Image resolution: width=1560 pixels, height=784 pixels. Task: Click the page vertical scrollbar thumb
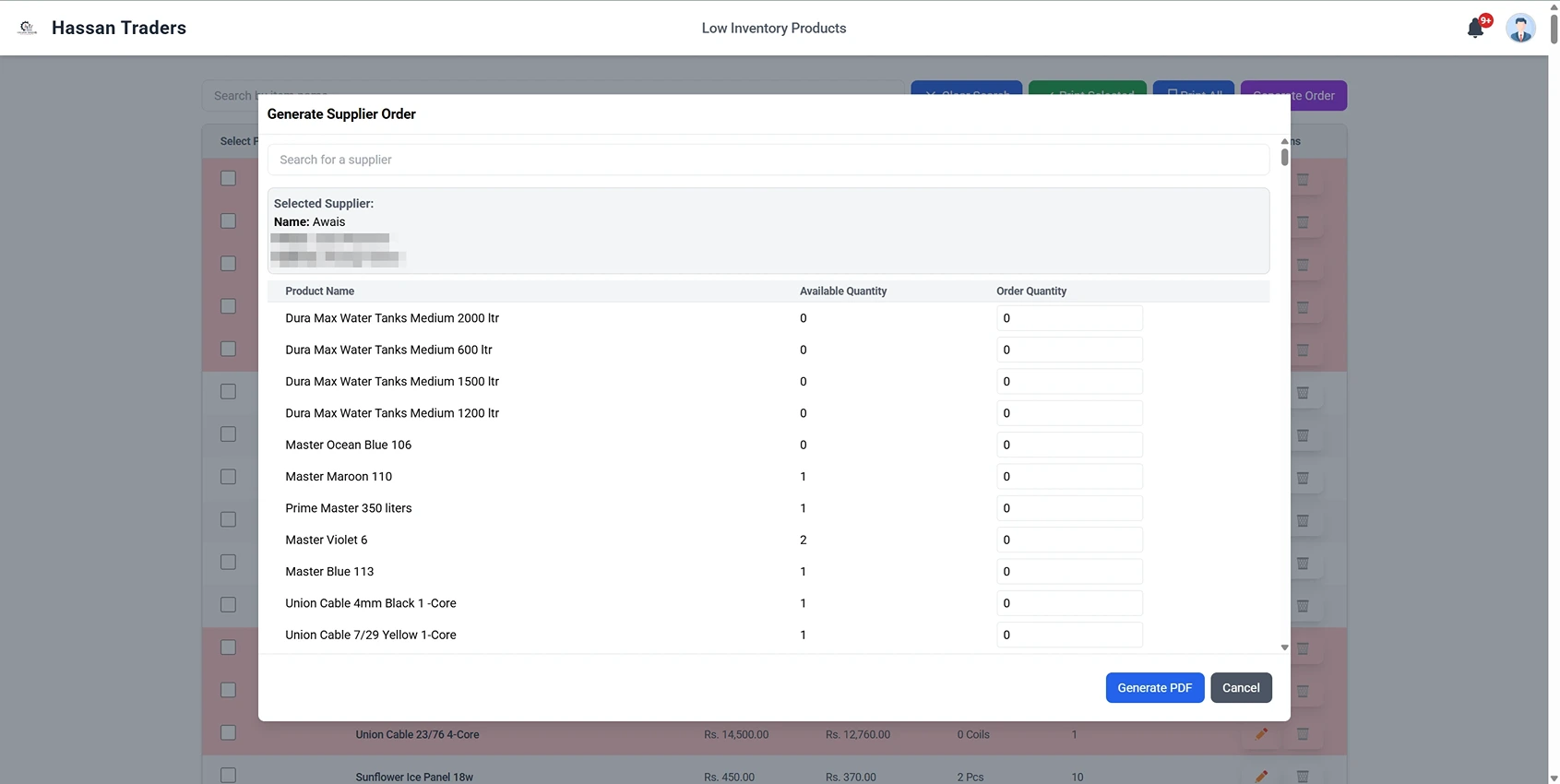[1554, 28]
